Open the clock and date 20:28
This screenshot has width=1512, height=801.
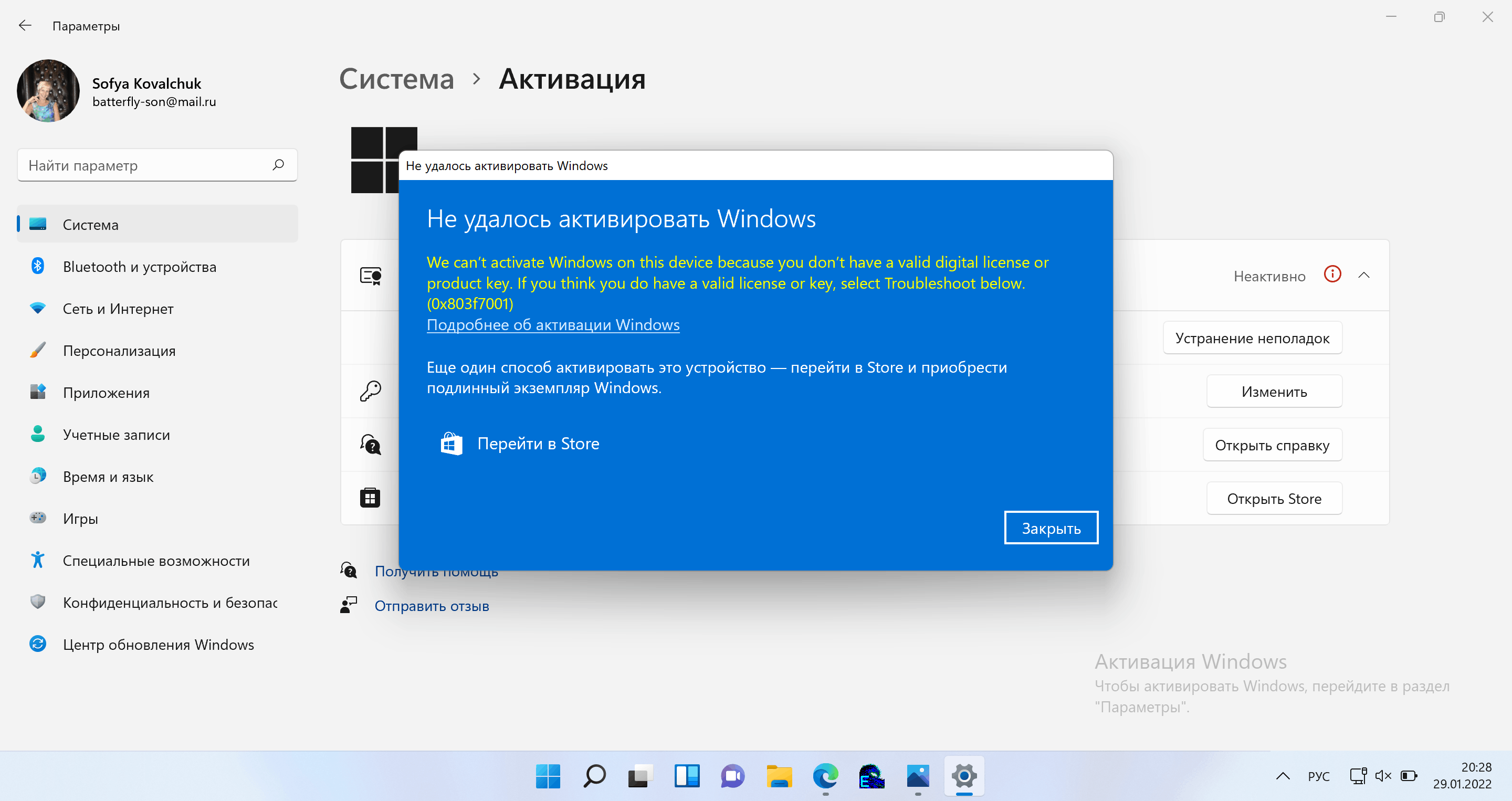(1462, 775)
